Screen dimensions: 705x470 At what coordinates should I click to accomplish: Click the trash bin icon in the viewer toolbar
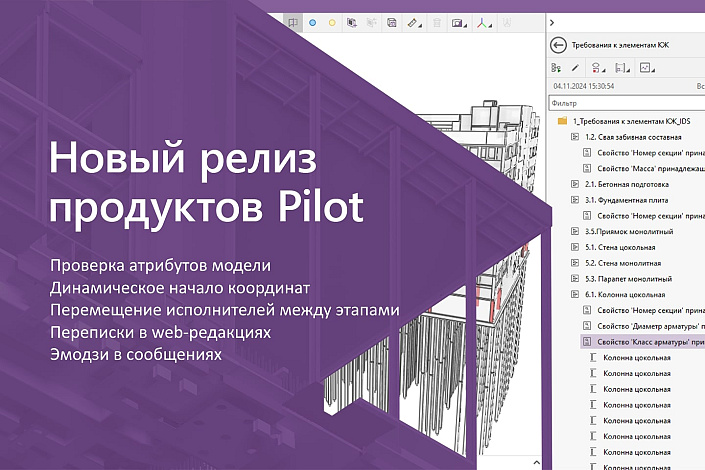(438, 21)
